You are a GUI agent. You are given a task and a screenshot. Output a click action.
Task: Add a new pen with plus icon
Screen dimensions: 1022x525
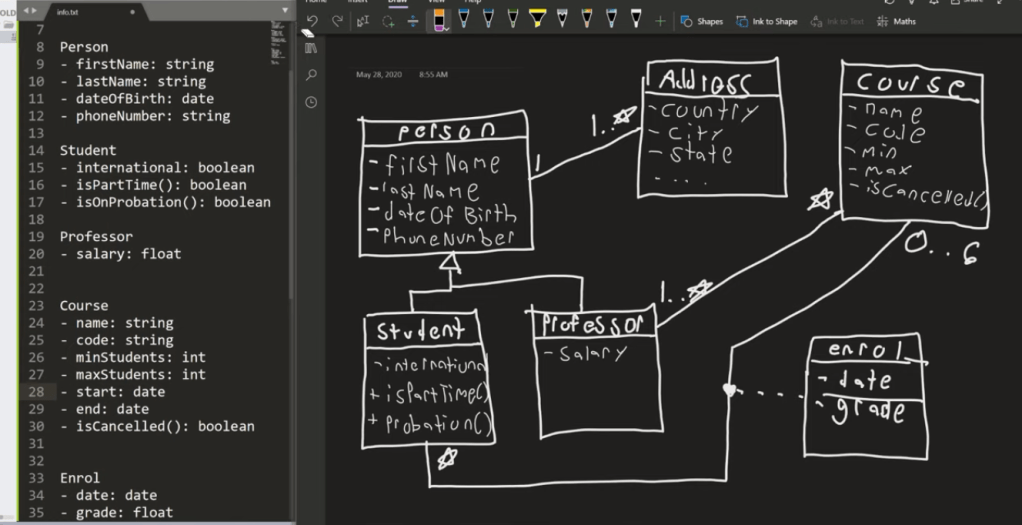pos(660,21)
